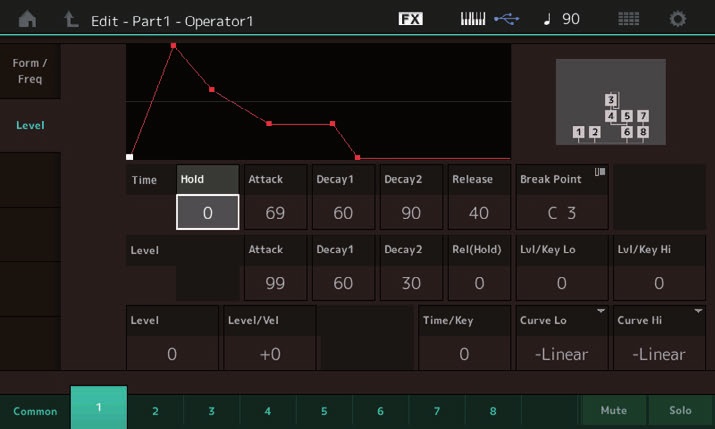The height and width of the screenshot is (429, 715).
Task: Select operator 8 in the algorithm diagram
Action: point(643,132)
